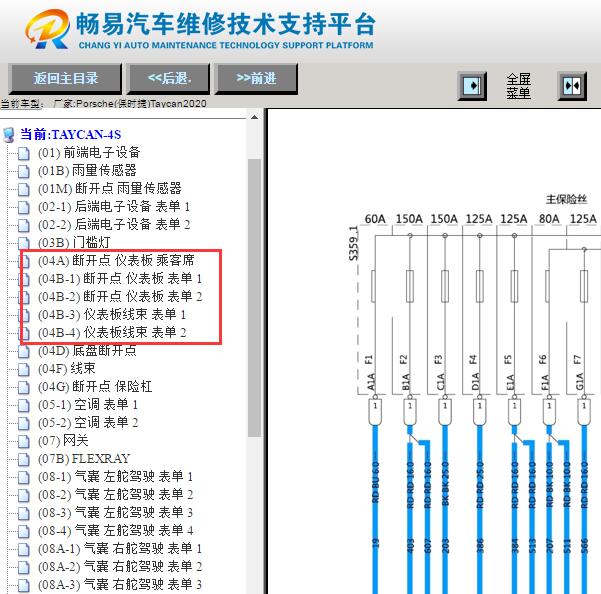601x594 pixels.
Task: Open (04B-4) 仪表板线束 表单 2
Action: point(112,333)
